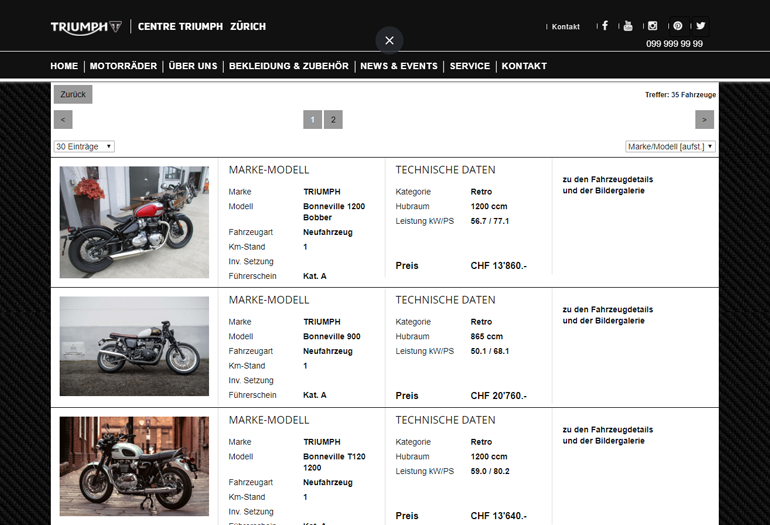Click the Treffer: 35 Fahrzeuge text

point(681,95)
